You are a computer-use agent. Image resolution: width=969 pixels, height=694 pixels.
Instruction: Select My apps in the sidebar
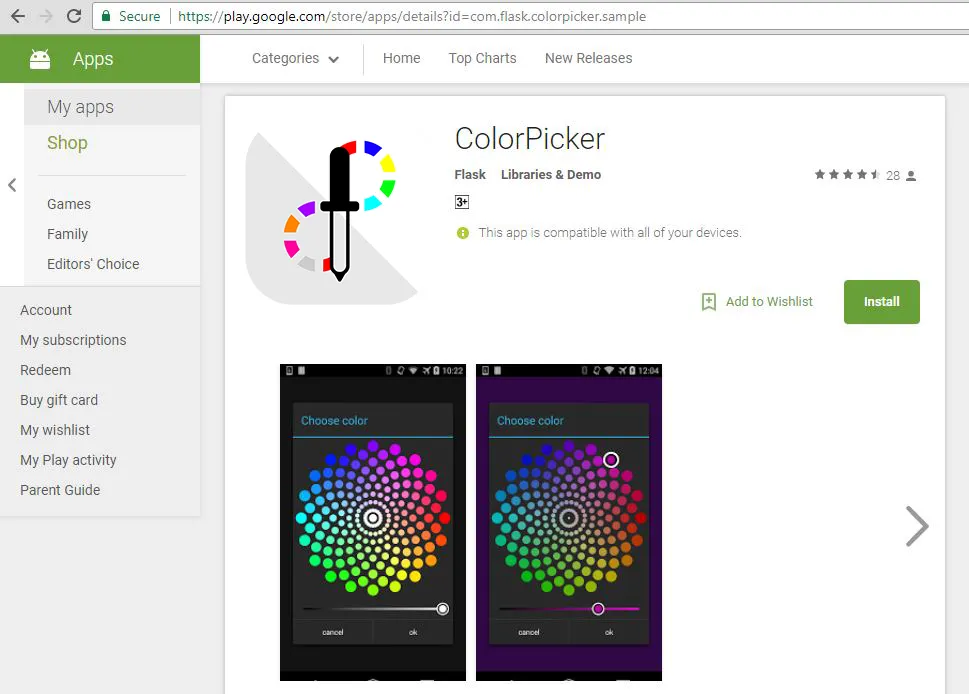click(112, 107)
